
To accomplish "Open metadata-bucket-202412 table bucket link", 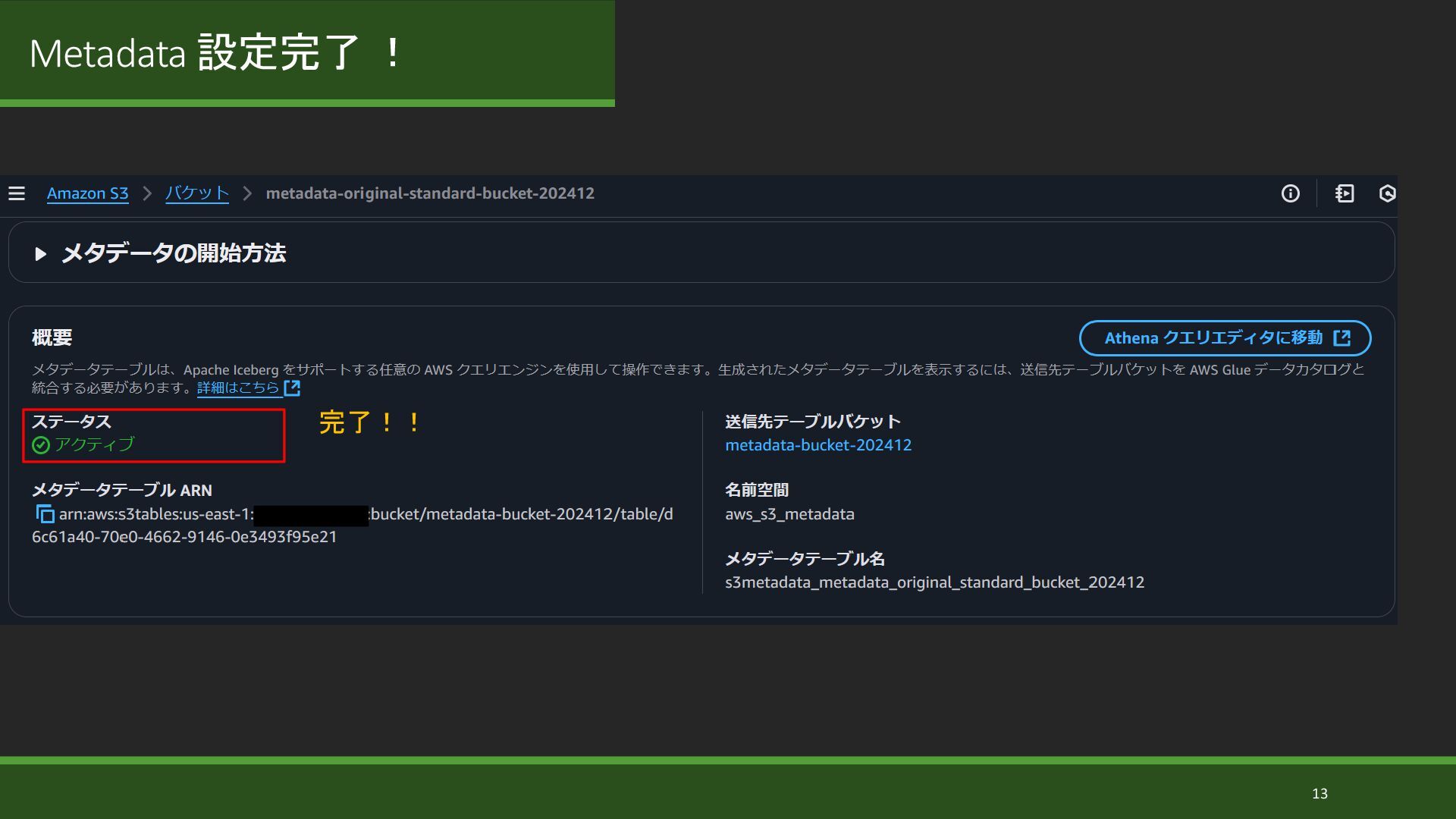I will coord(817,445).
